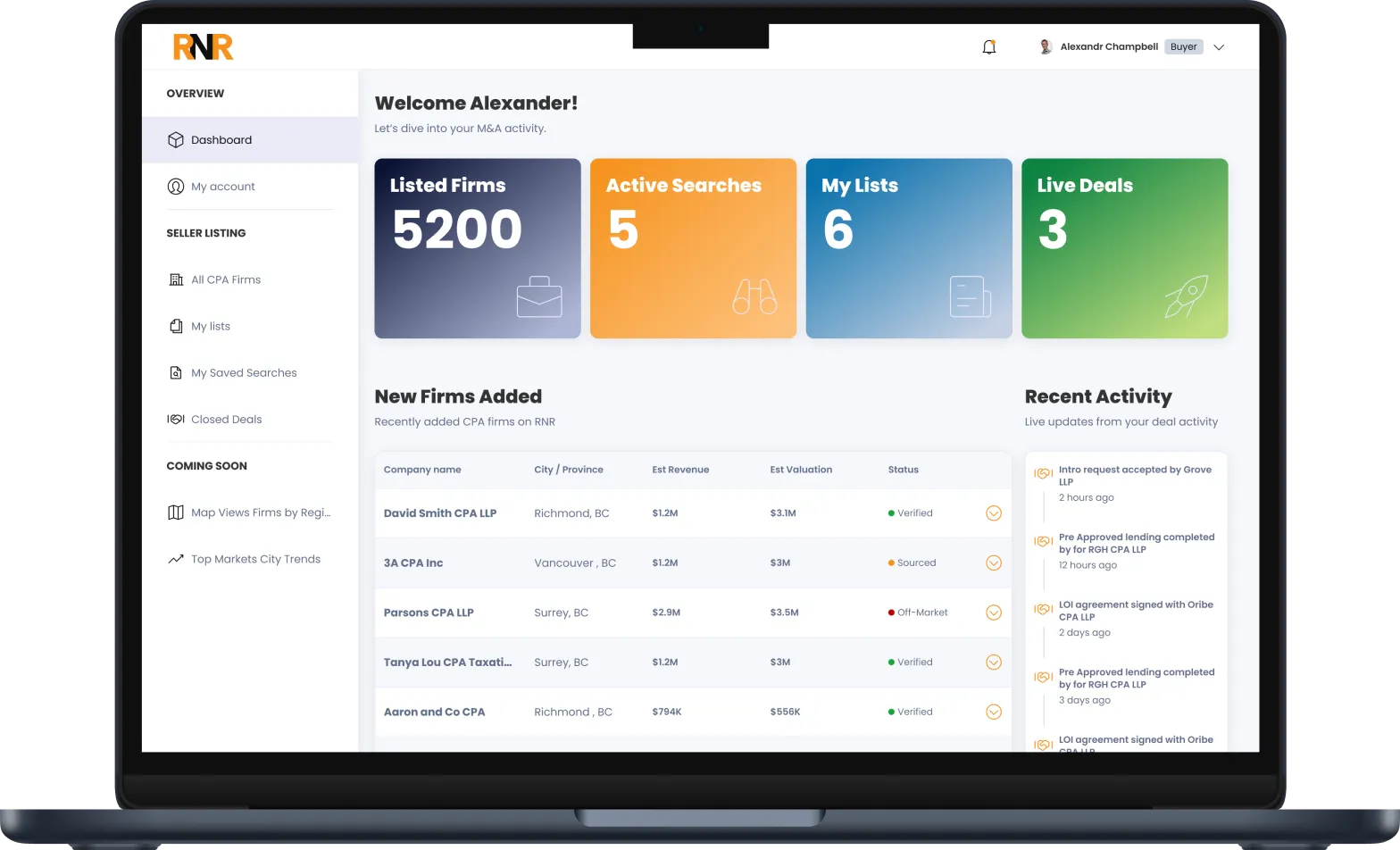
Task: Click the $2.9M revenue value
Action: [x=666, y=612]
